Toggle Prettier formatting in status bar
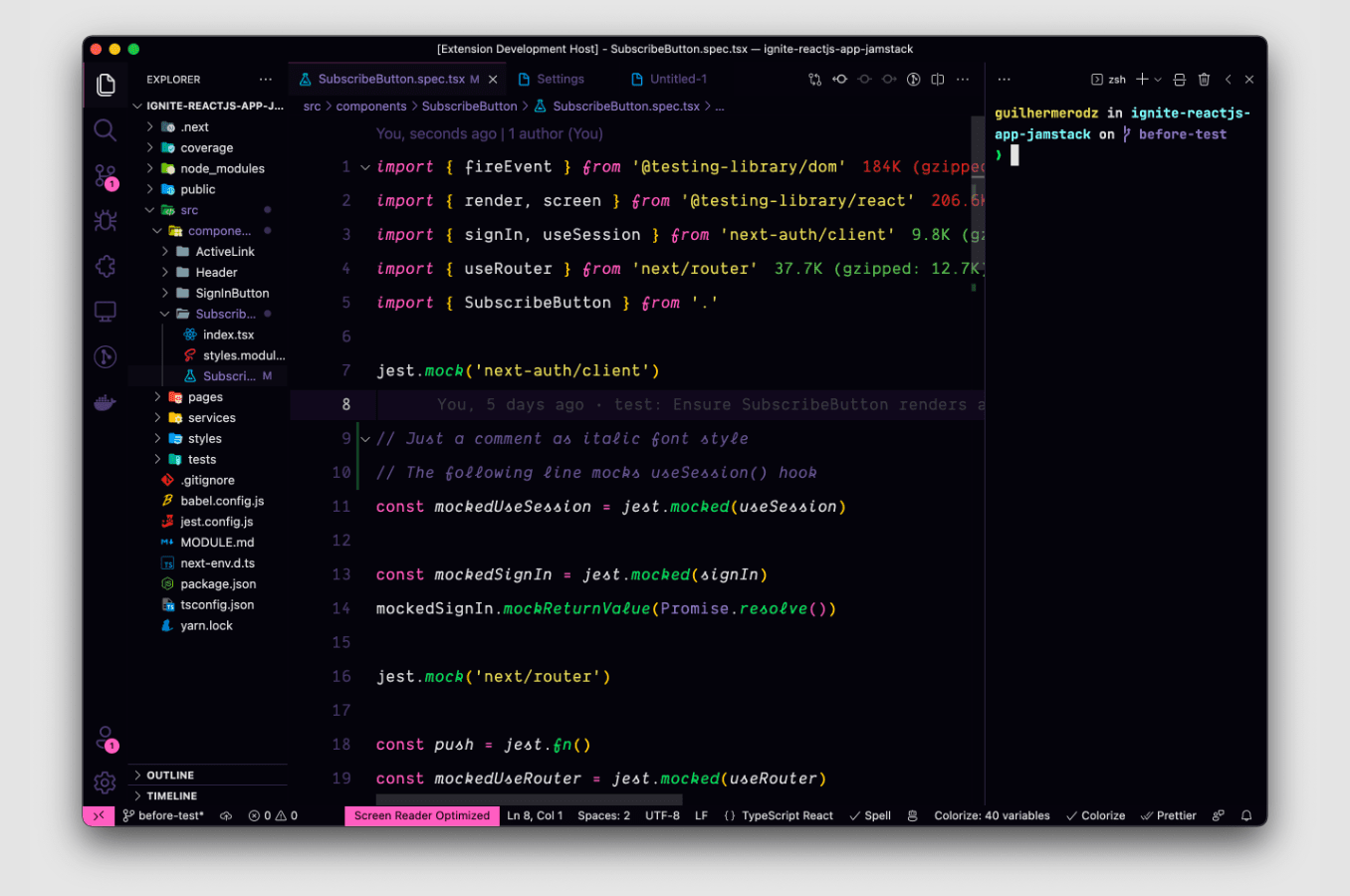 [x=1168, y=815]
